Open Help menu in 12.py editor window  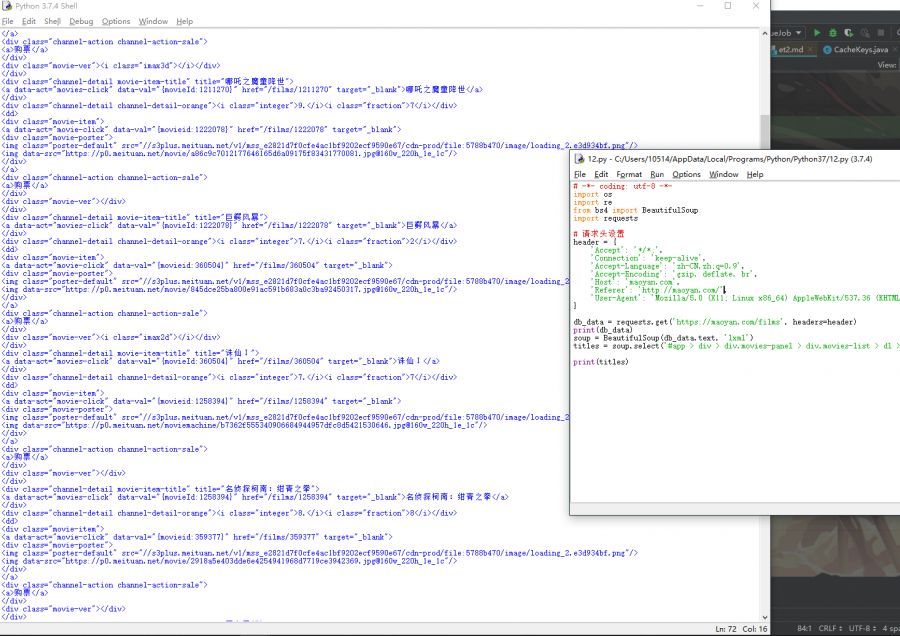(755, 174)
